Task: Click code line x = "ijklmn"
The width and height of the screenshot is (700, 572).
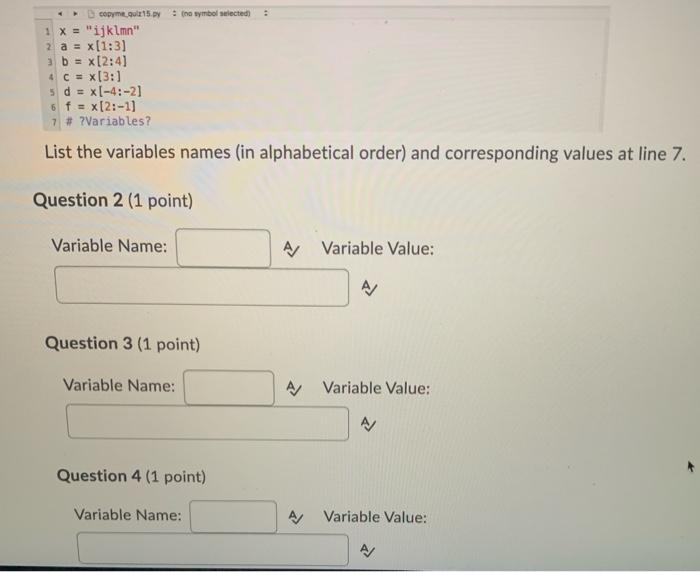Action: tap(99, 31)
